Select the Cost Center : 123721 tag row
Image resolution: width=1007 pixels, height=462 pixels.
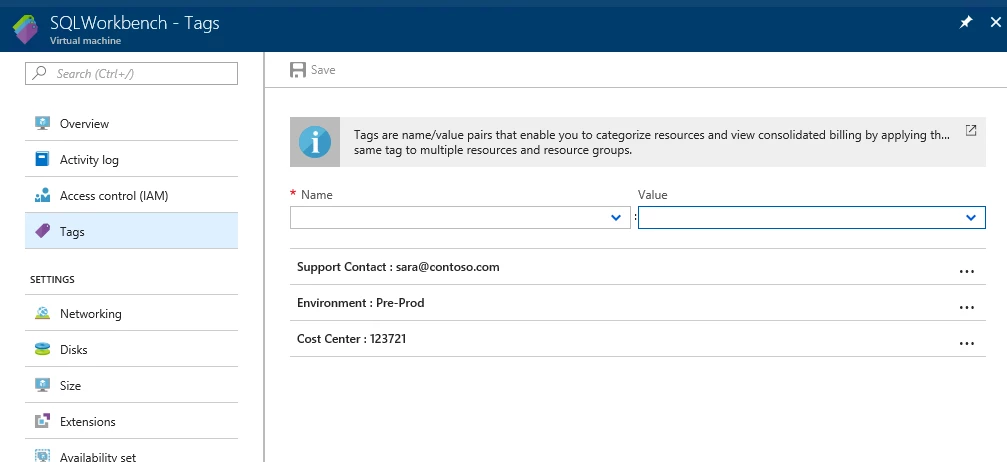[x=637, y=339]
